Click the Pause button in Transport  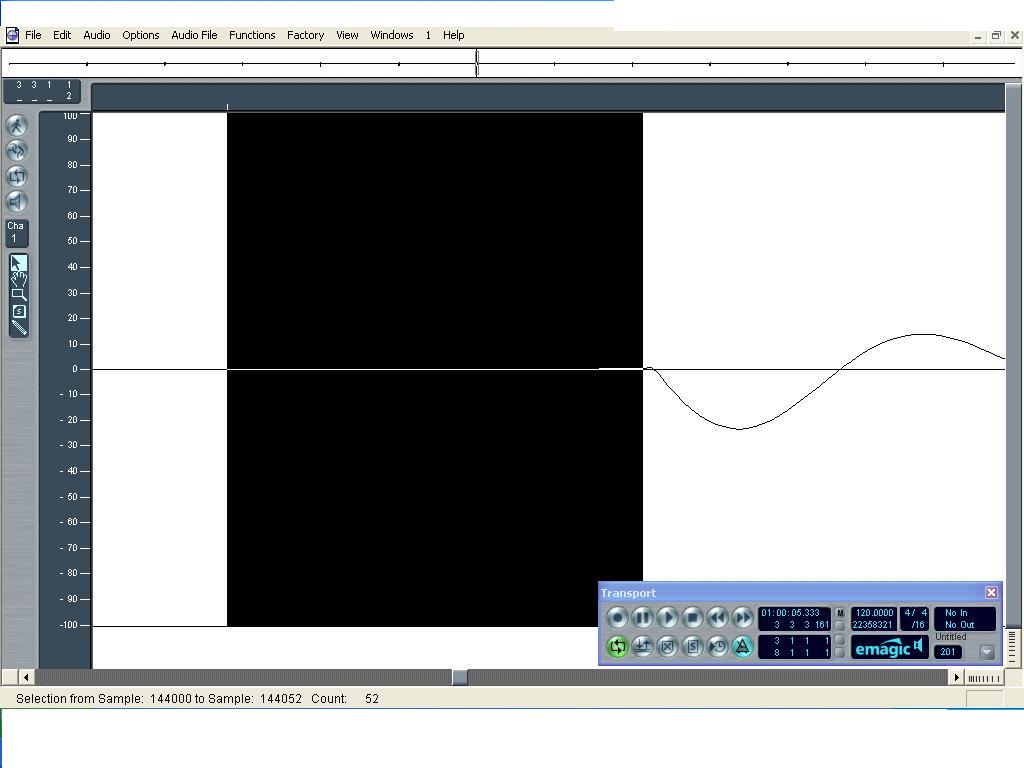coord(642,617)
